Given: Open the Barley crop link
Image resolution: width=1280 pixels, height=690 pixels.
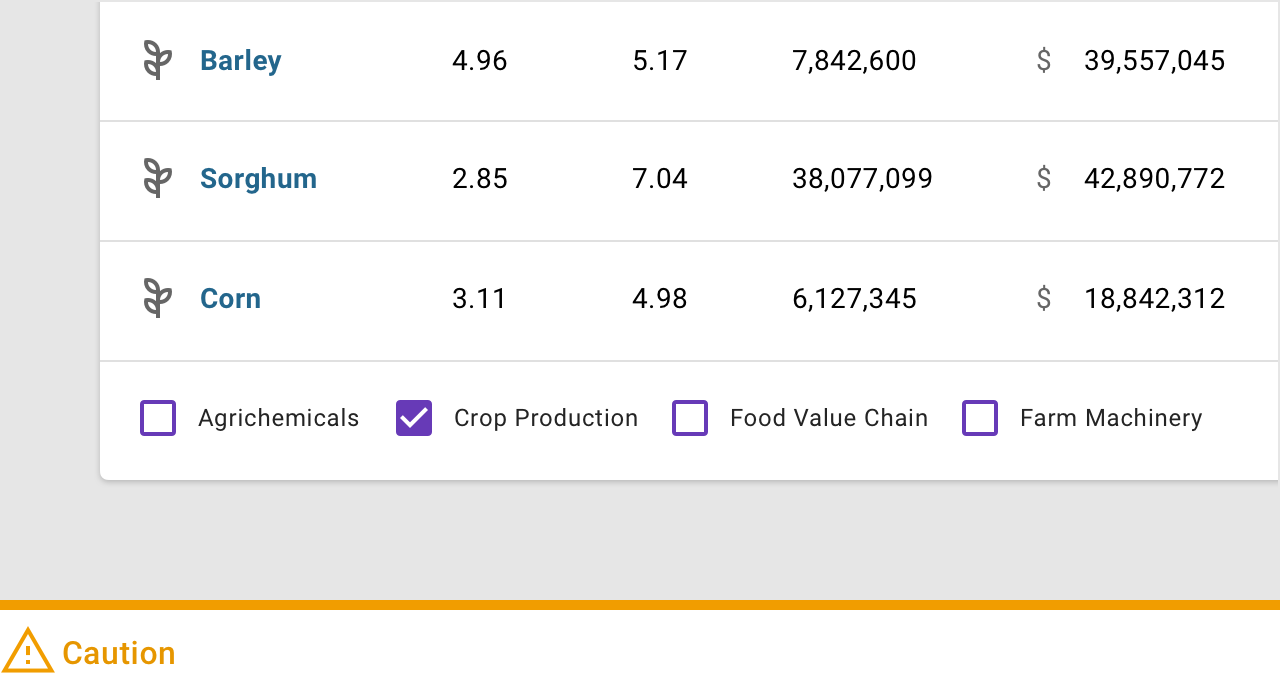Looking at the screenshot, I should tap(240, 61).
